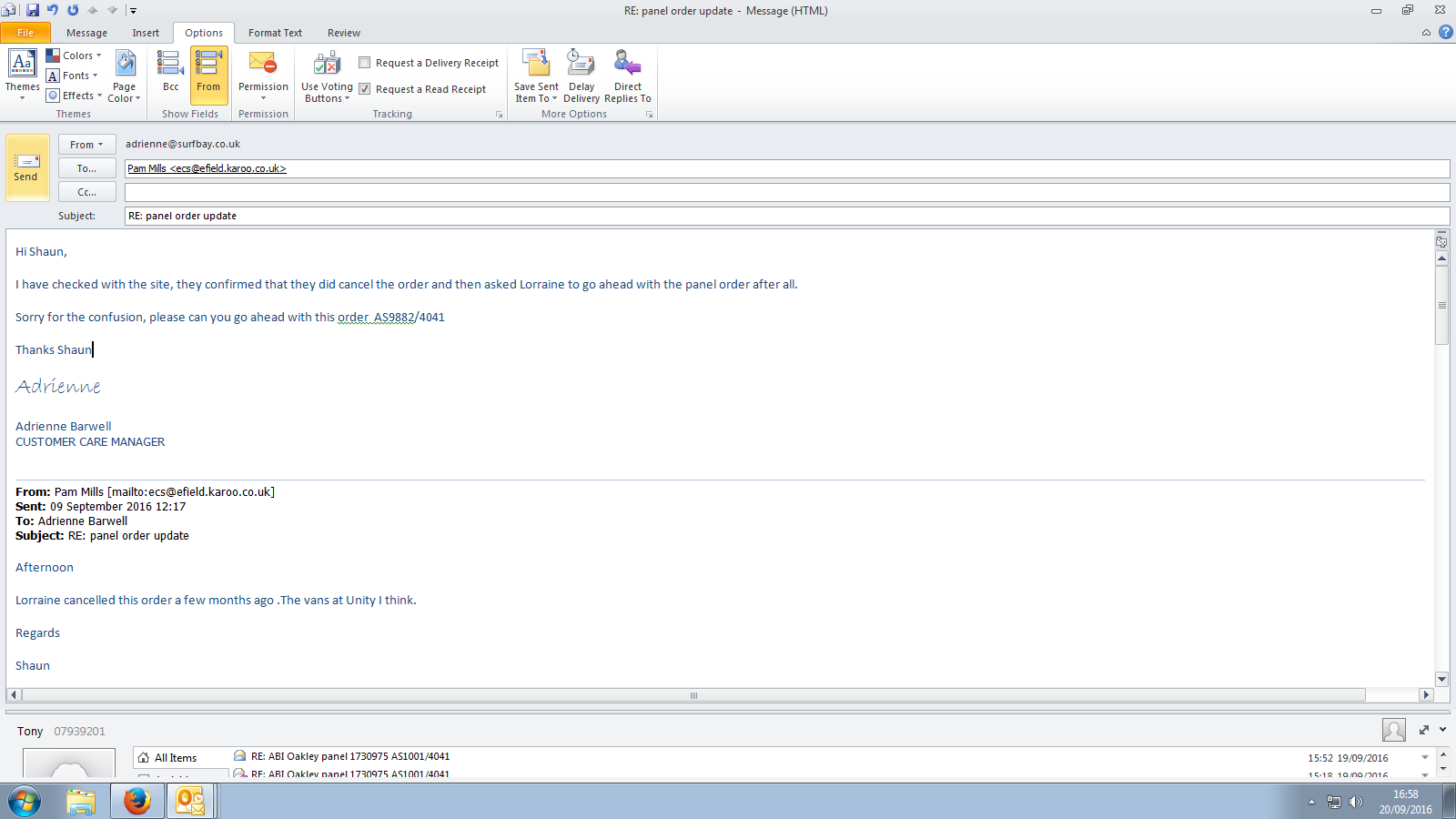This screenshot has width=1456, height=819.
Task: Expand the theme Effects dropdown
Action: (x=75, y=96)
